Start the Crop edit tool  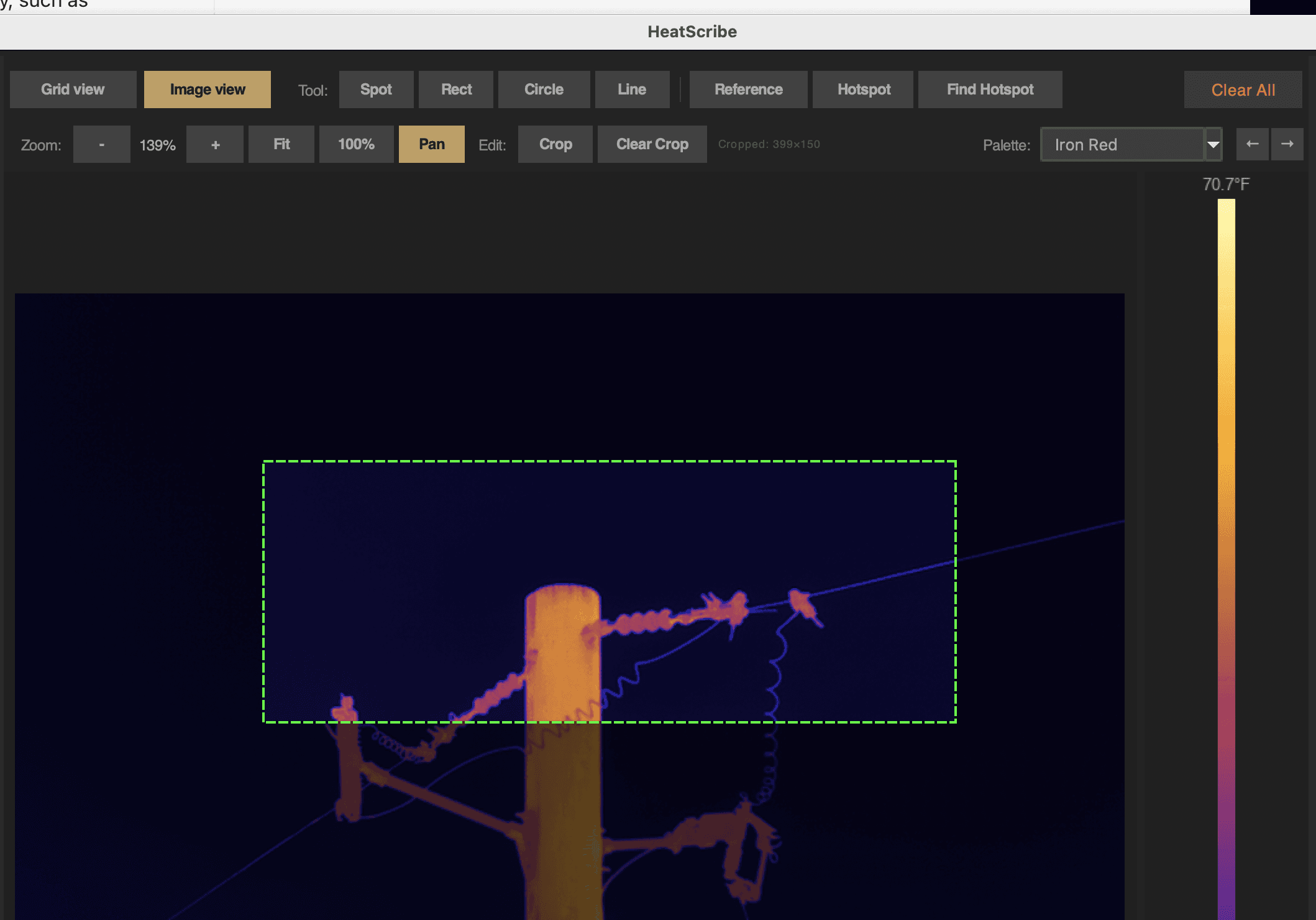555,144
